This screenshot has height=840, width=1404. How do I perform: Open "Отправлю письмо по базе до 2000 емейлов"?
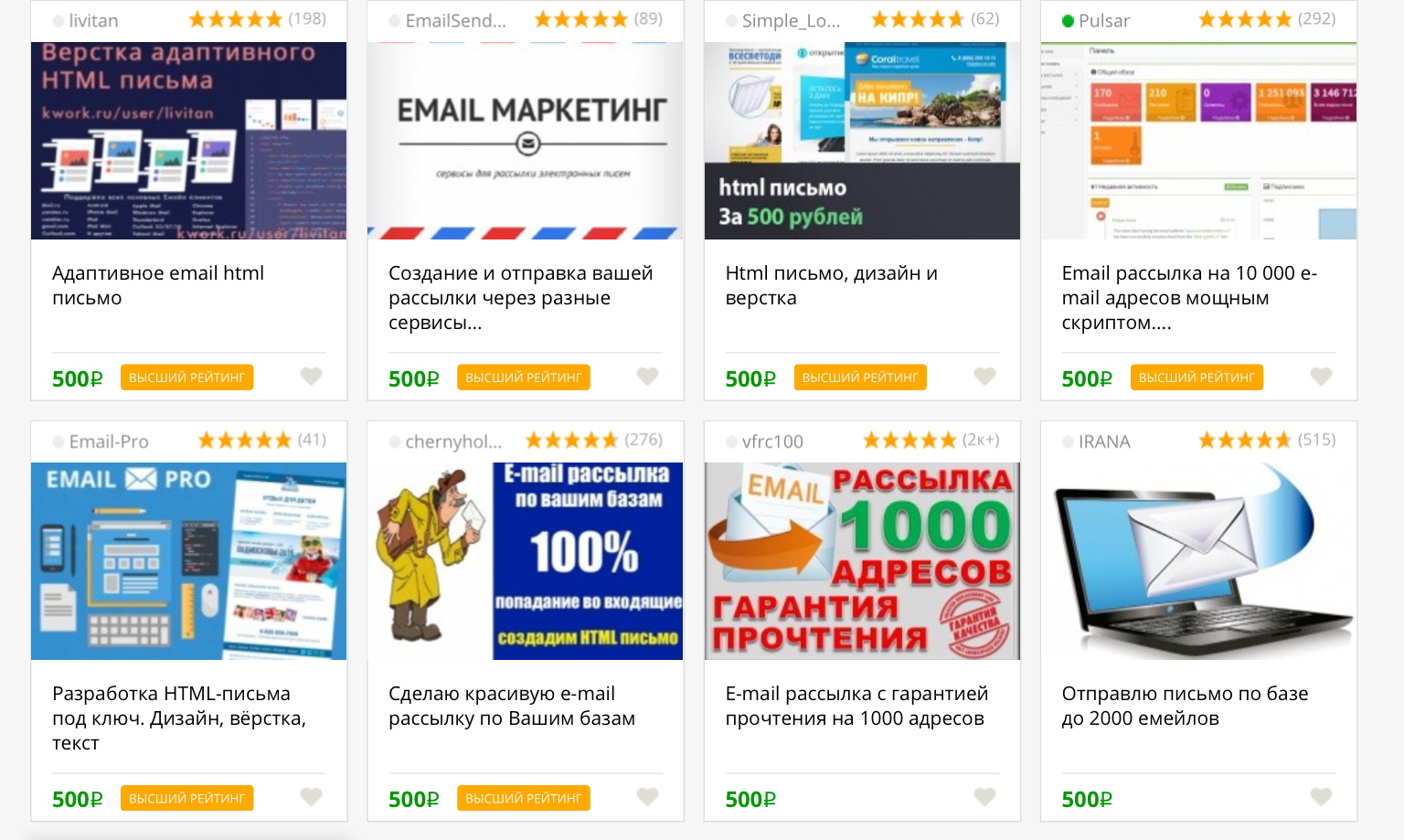[x=1185, y=706]
